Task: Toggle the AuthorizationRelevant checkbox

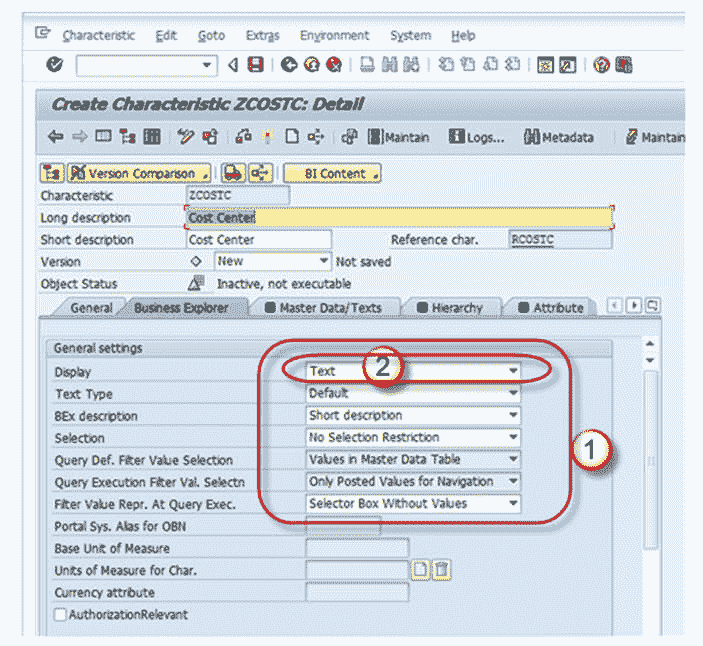Action: coord(60,614)
